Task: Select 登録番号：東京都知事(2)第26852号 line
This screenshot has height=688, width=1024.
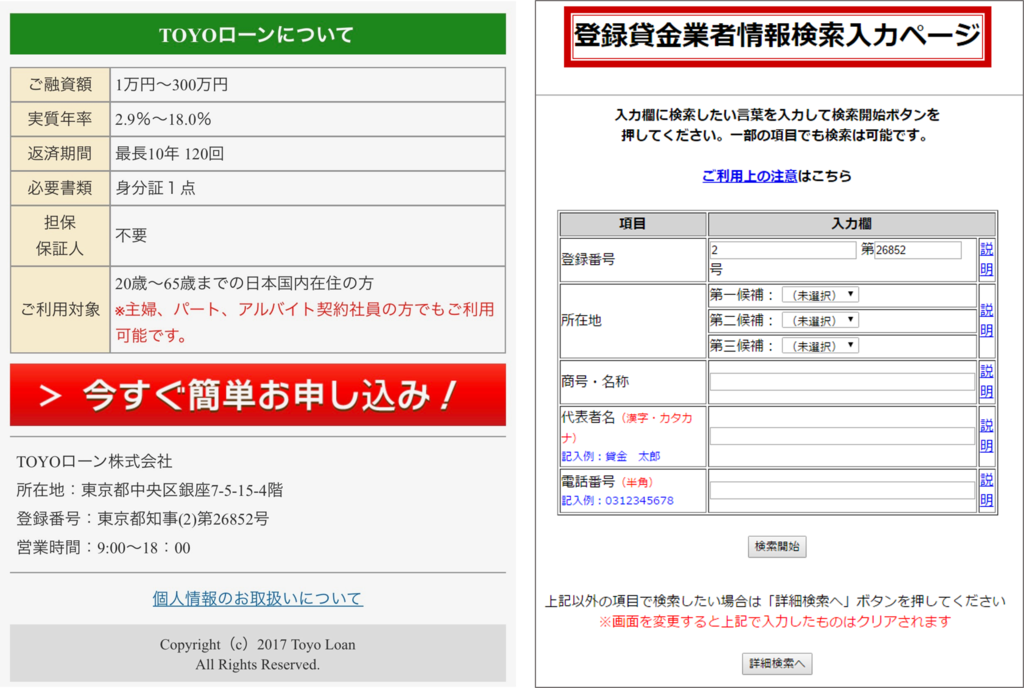Action: (x=142, y=519)
